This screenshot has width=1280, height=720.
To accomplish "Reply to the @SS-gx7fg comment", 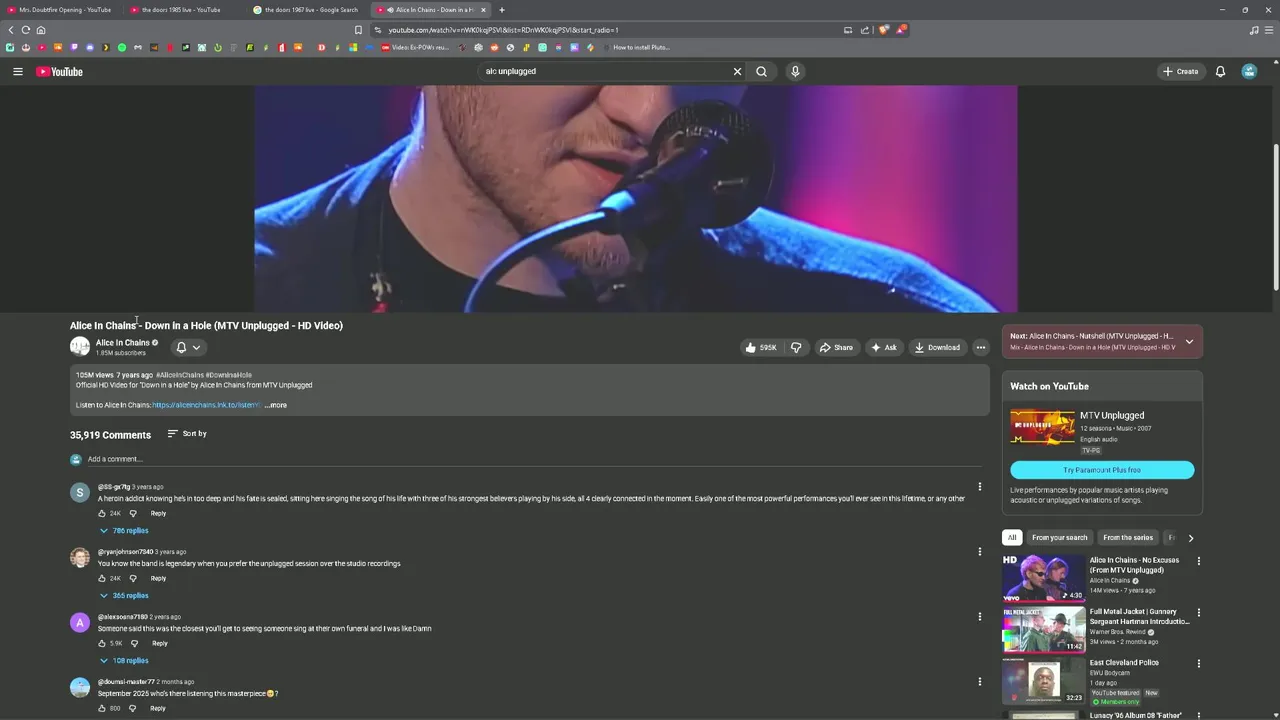I will 158,513.
